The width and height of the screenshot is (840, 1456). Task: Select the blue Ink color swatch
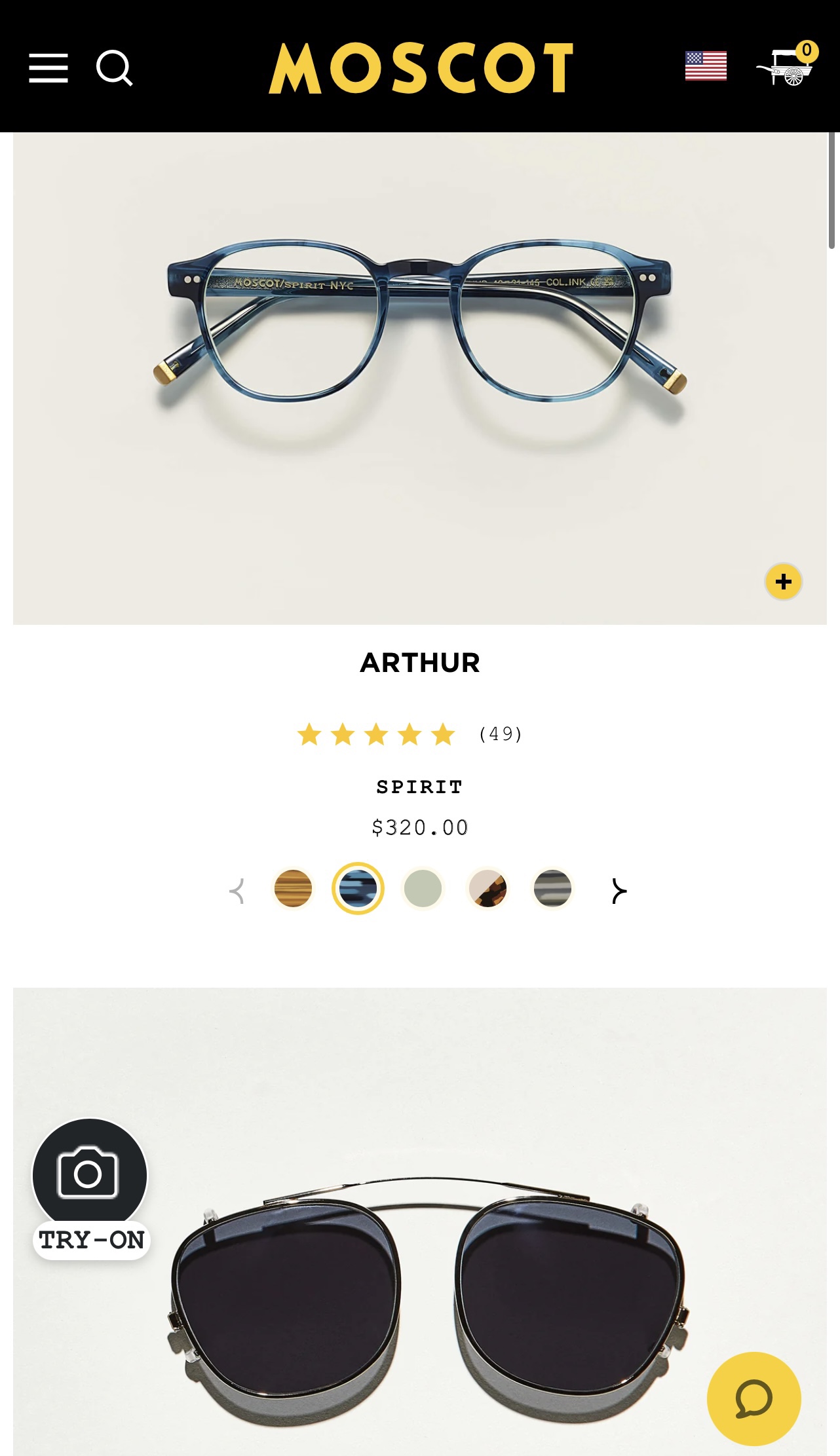point(358,889)
